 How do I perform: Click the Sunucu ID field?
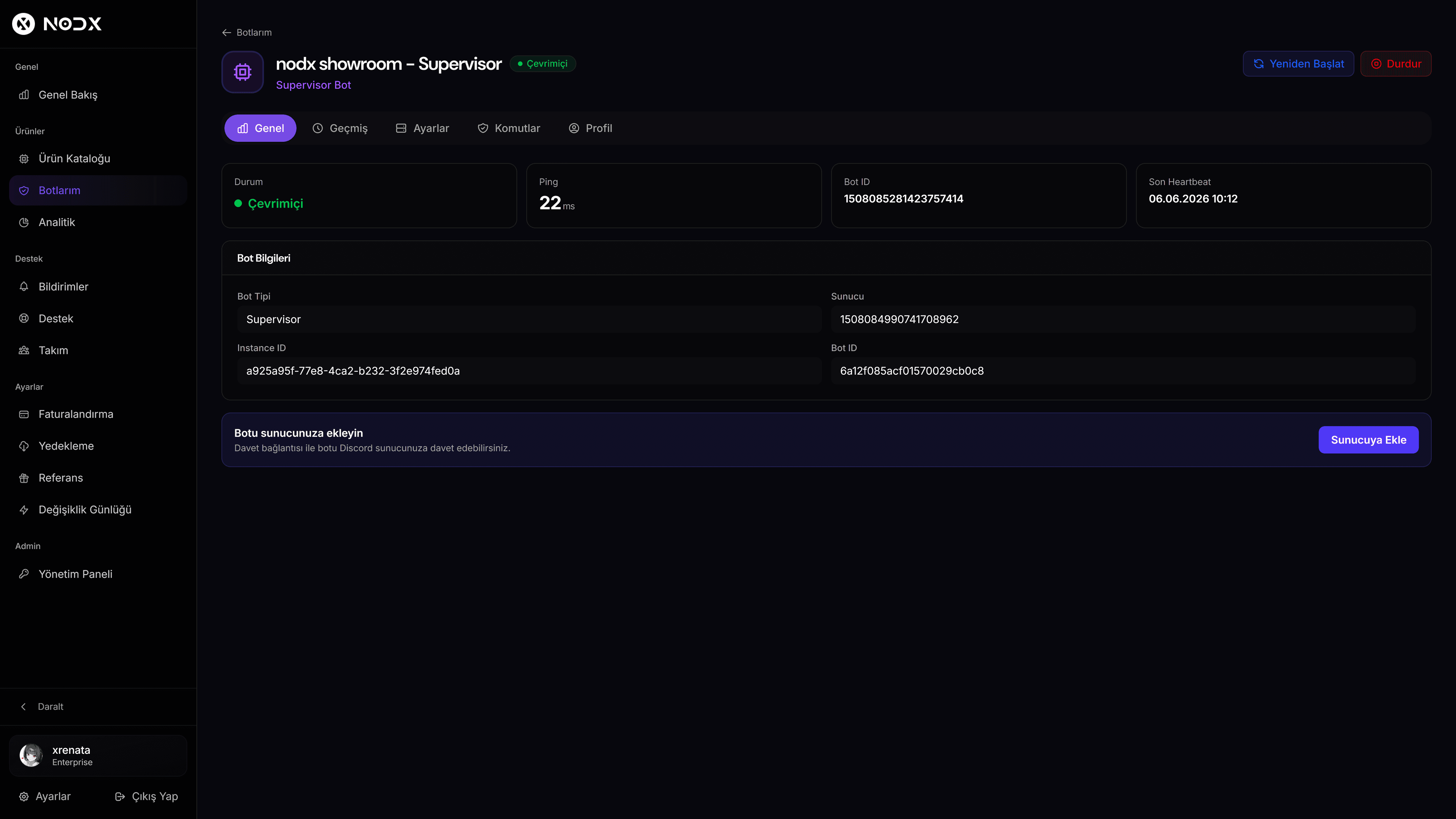point(1123,319)
